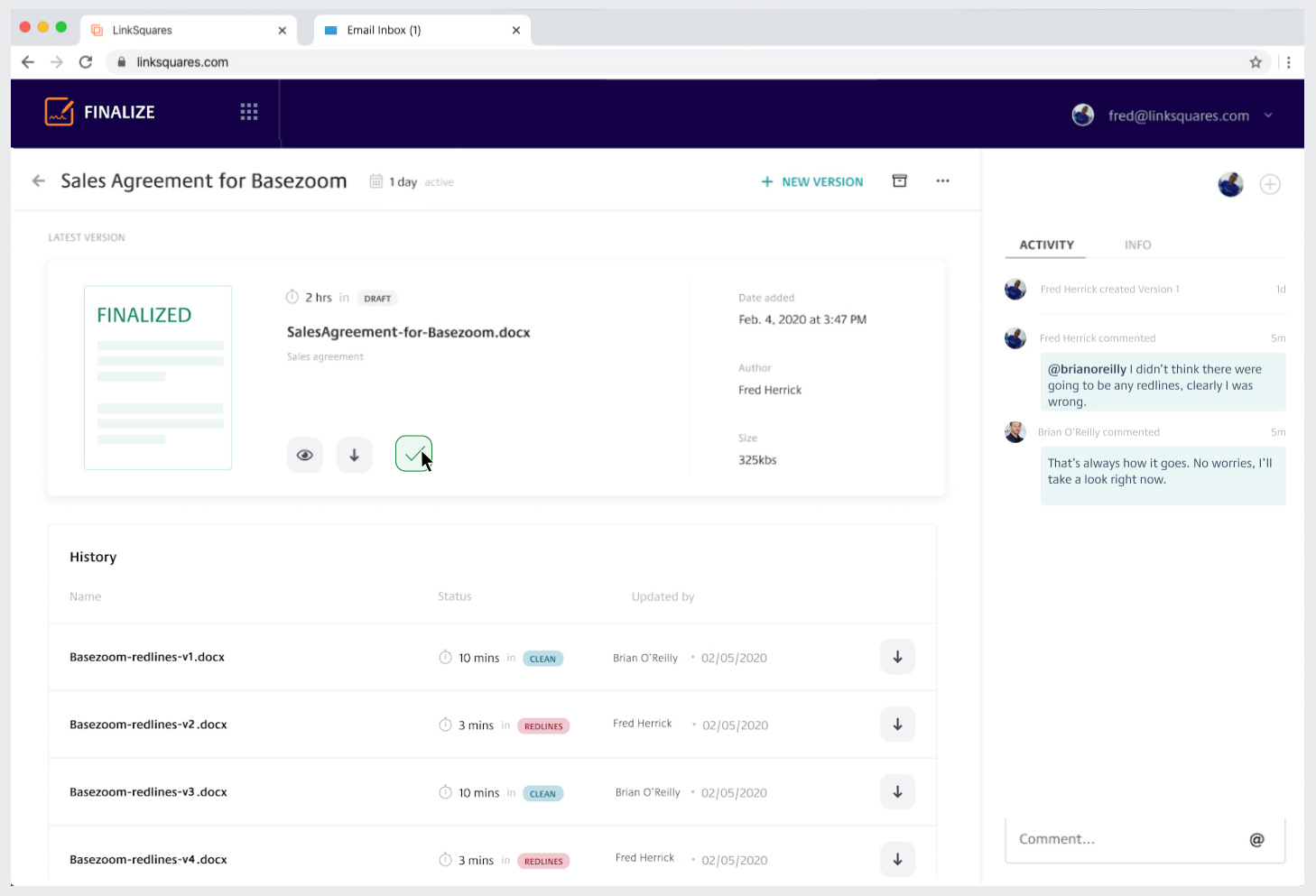
Task: Click the collaborator avatar above Activity tab
Action: click(1230, 184)
